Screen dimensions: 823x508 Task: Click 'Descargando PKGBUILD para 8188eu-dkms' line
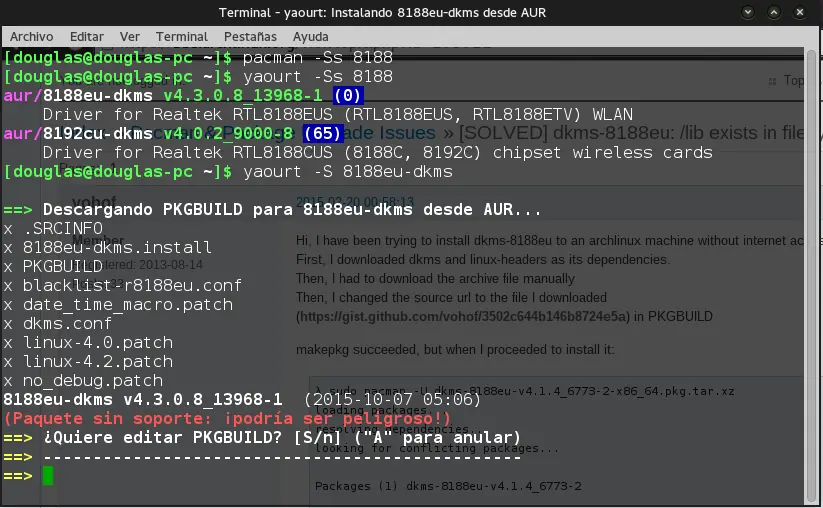point(272,209)
